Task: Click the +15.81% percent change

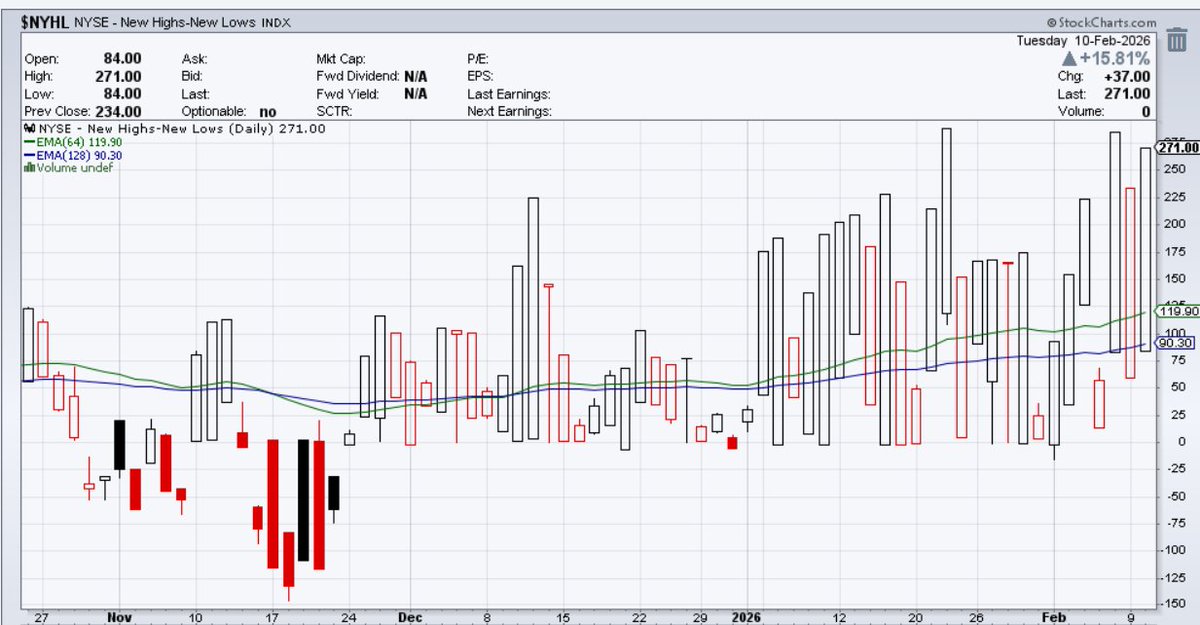Action: [1115, 59]
